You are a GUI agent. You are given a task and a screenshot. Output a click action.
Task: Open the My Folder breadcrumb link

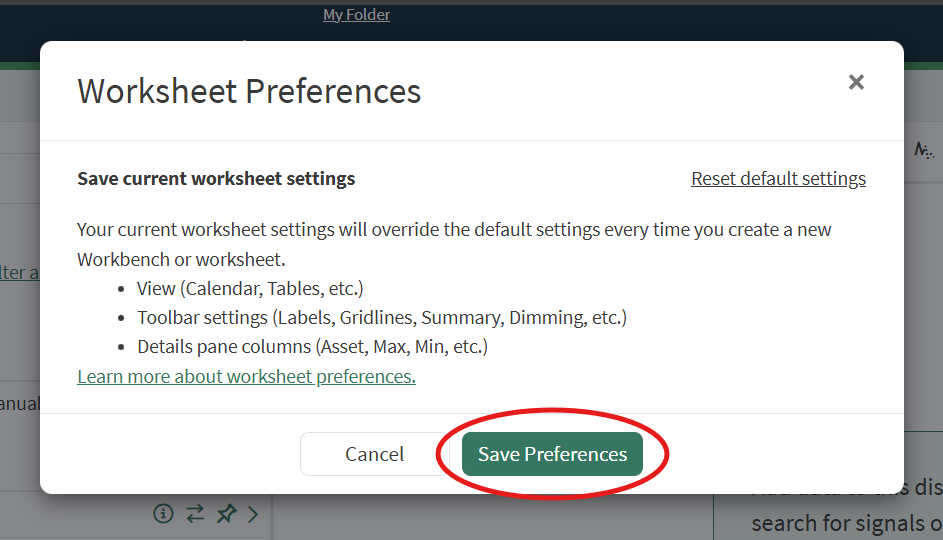(x=356, y=15)
